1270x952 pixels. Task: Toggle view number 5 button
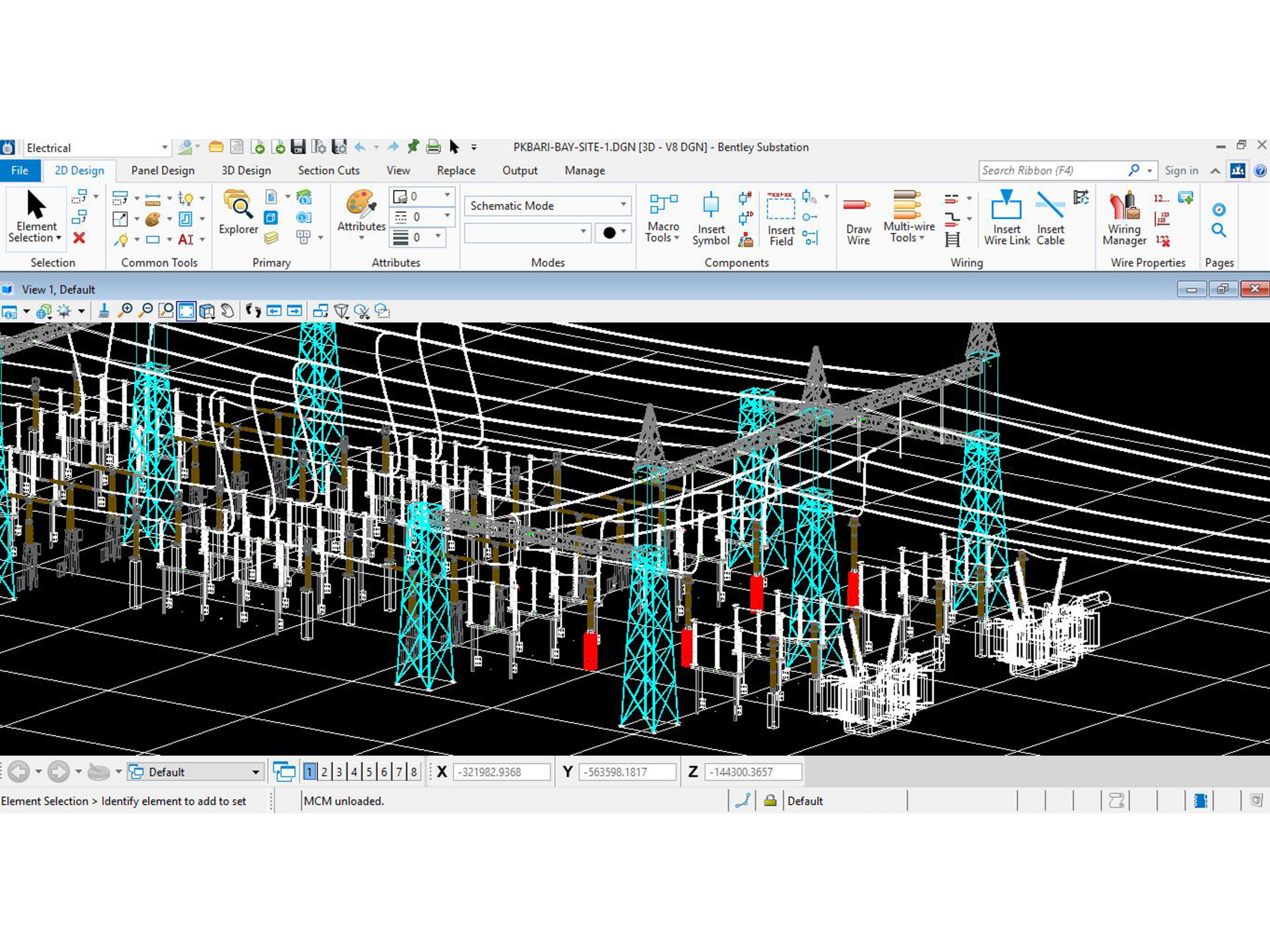pos(369,772)
